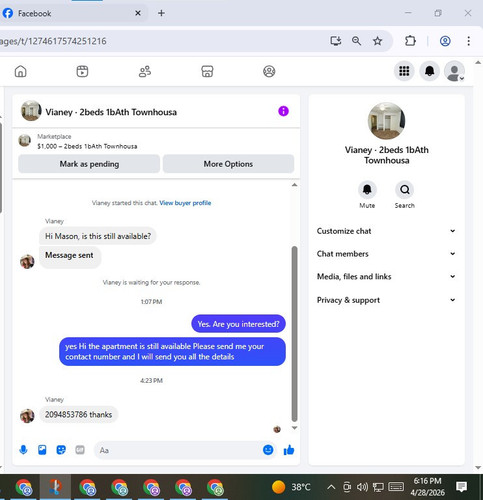Click the browser address bar URL
The width and height of the screenshot is (483, 500).
click(53, 41)
